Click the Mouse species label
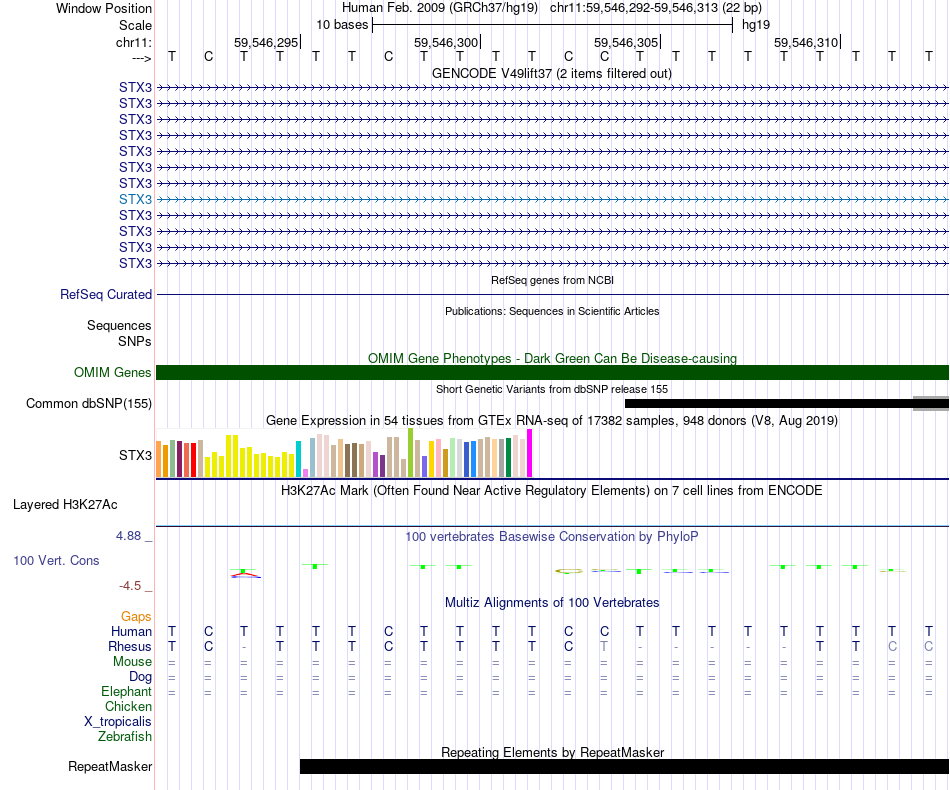 (132, 662)
